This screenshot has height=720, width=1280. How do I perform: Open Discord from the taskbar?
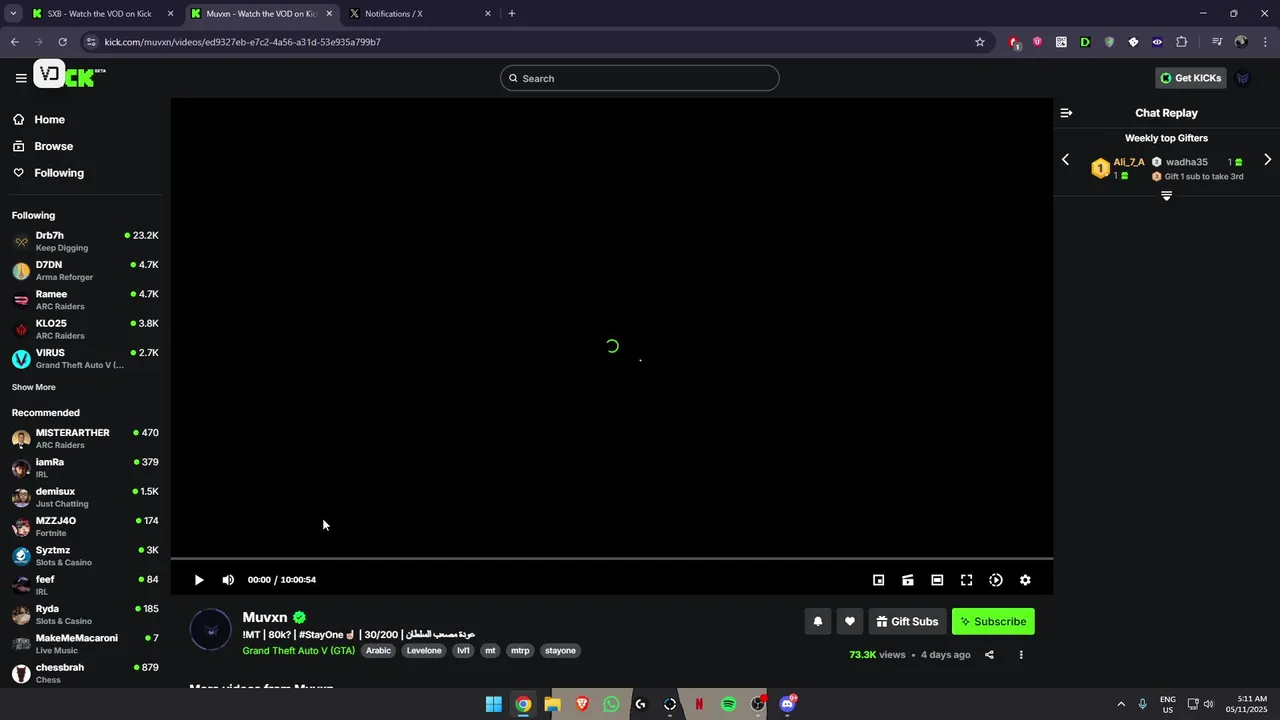pyautogui.click(x=788, y=704)
